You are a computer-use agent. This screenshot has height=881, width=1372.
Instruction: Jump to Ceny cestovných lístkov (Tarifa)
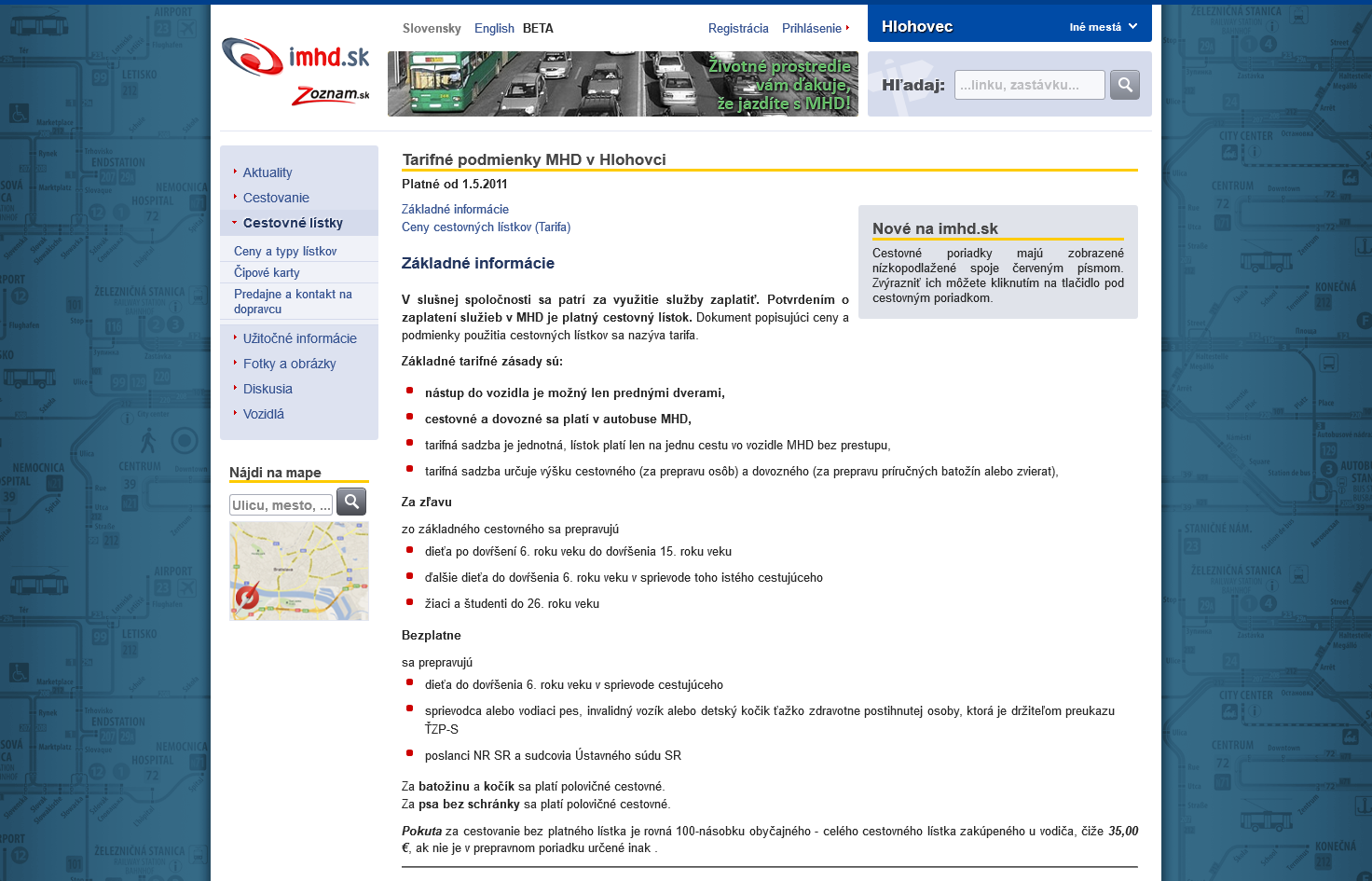[486, 227]
